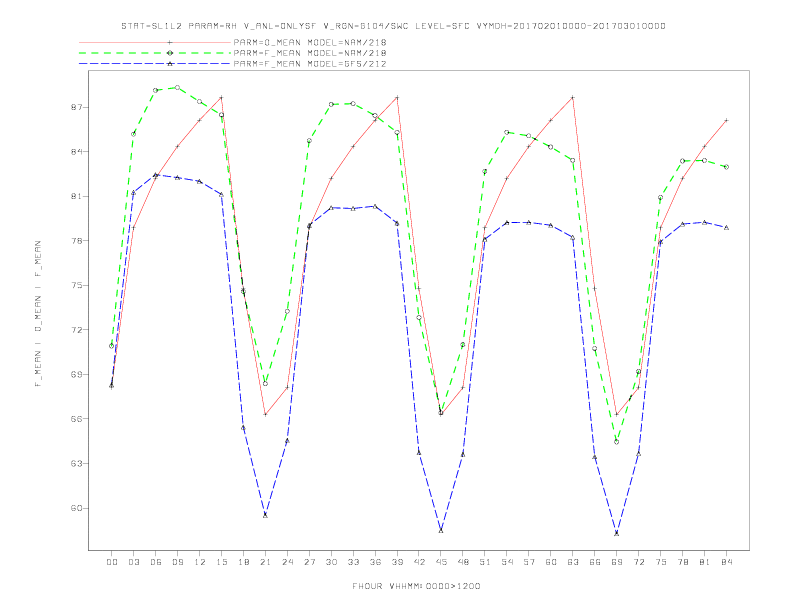Click x-axis forecast hour label 06
792x612 pixels.
[156, 562]
